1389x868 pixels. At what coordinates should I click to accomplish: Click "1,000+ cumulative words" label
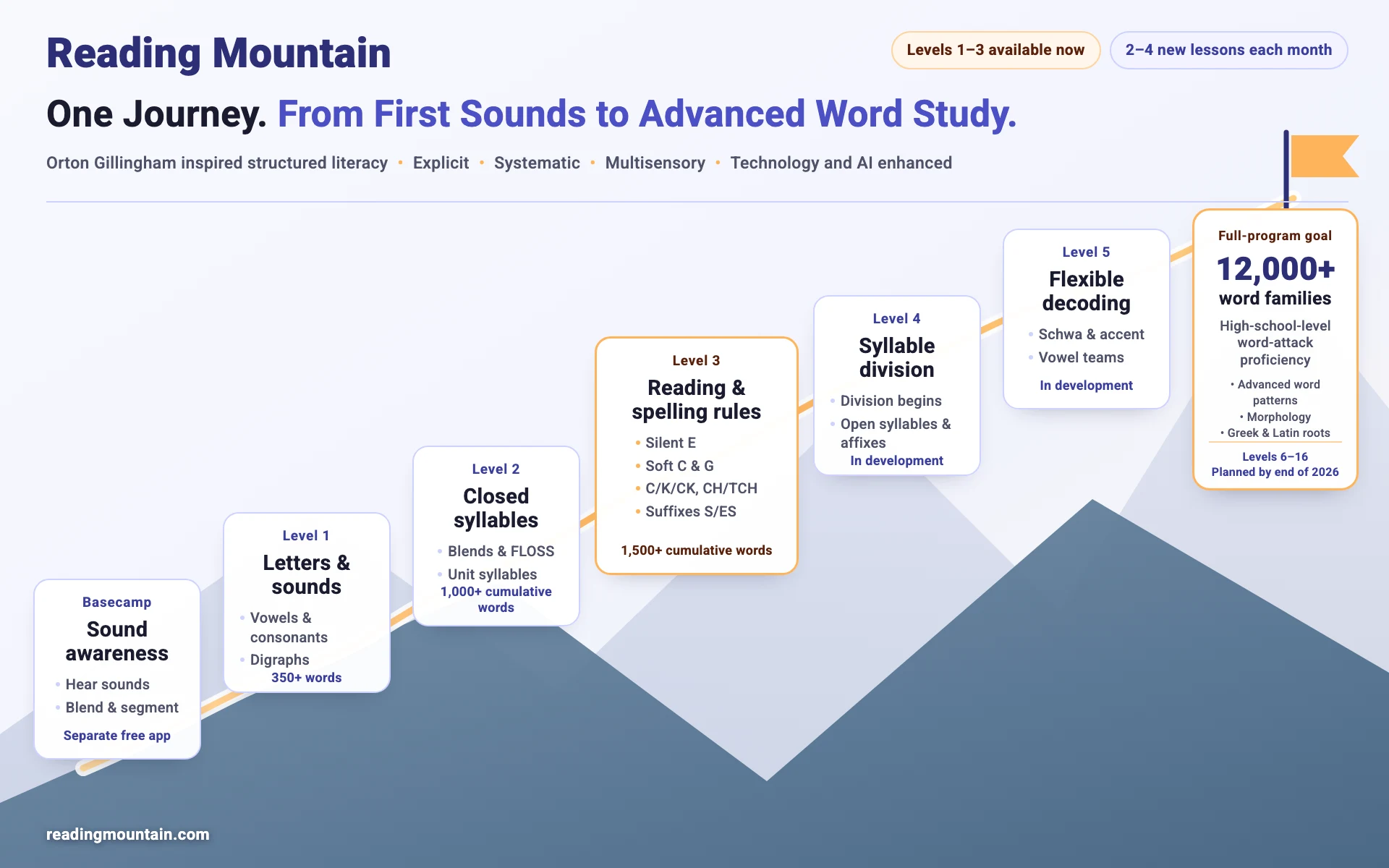[x=496, y=599]
